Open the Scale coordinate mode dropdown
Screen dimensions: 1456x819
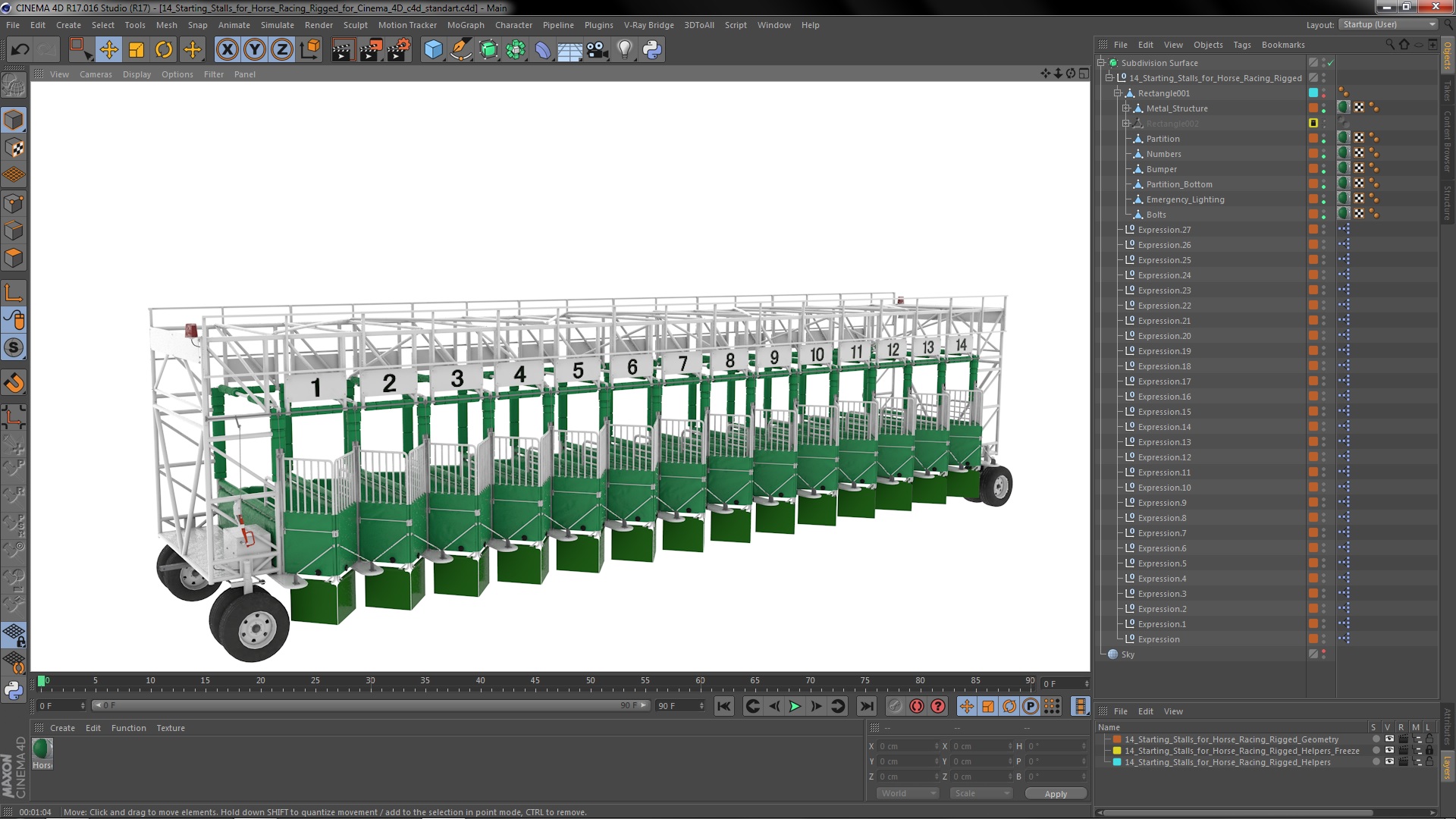coord(981,793)
